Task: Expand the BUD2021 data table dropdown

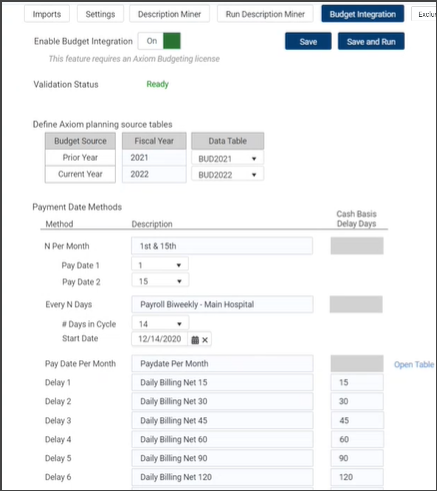Action: pos(227,158)
